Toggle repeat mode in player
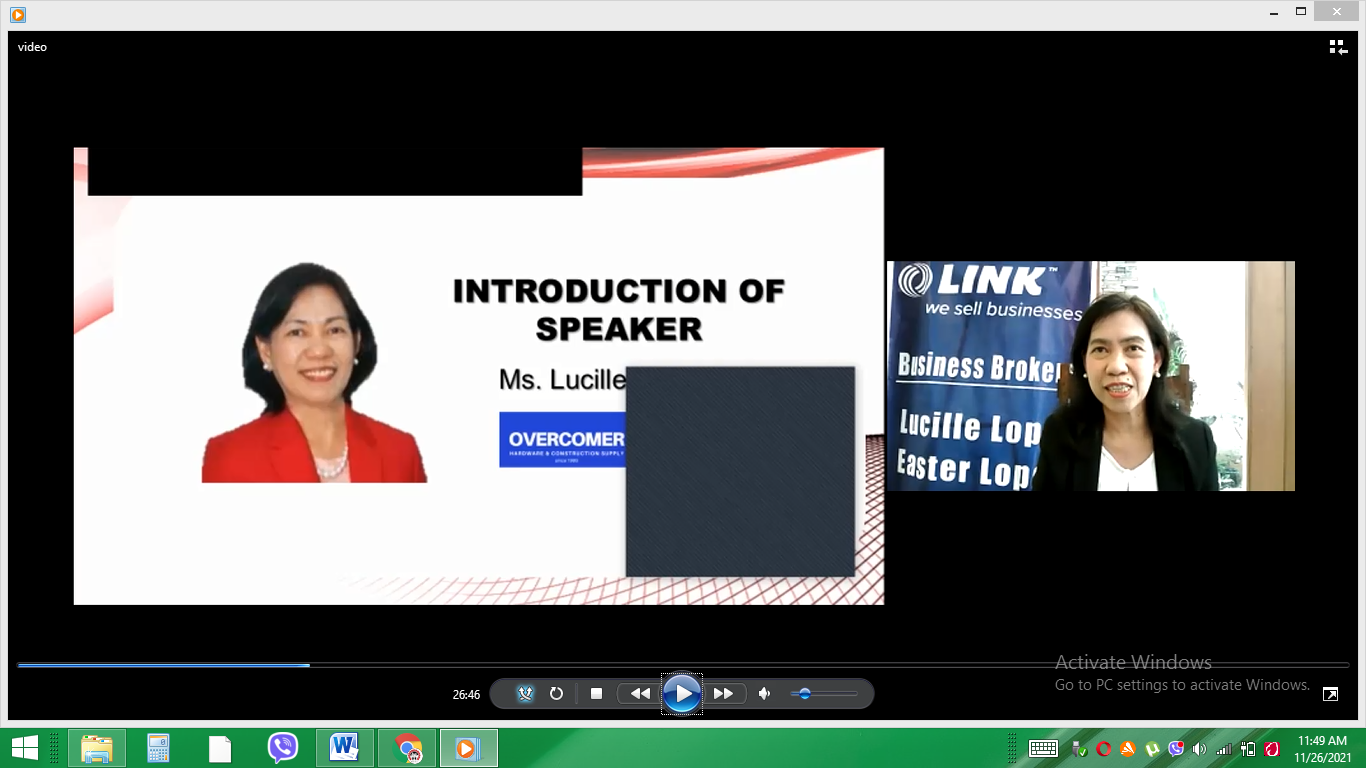Viewport: 1366px width, 768px height. point(557,693)
